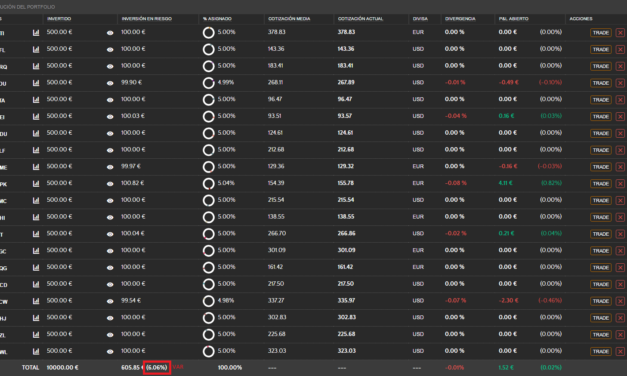Screen dimensions: 627x376
Task: Show the chart for the 96.47 row
Action: point(36,100)
